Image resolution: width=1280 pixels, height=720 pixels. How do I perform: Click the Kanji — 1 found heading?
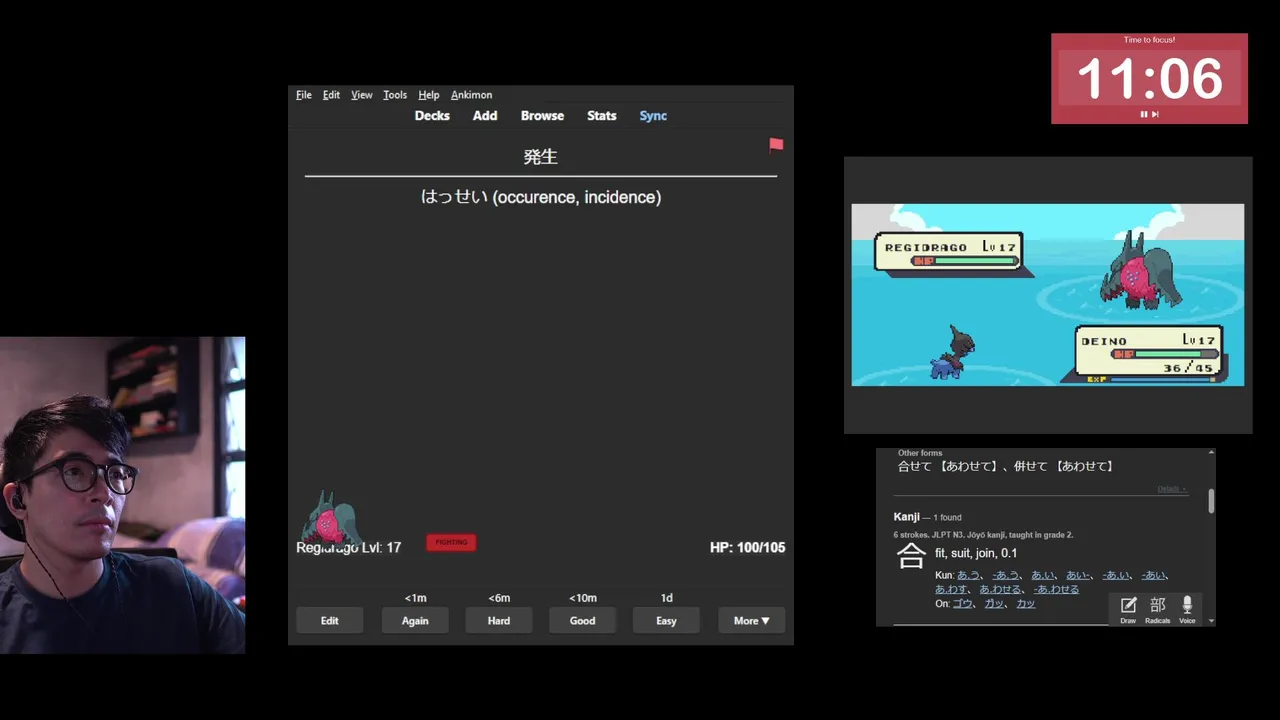pos(927,517)
